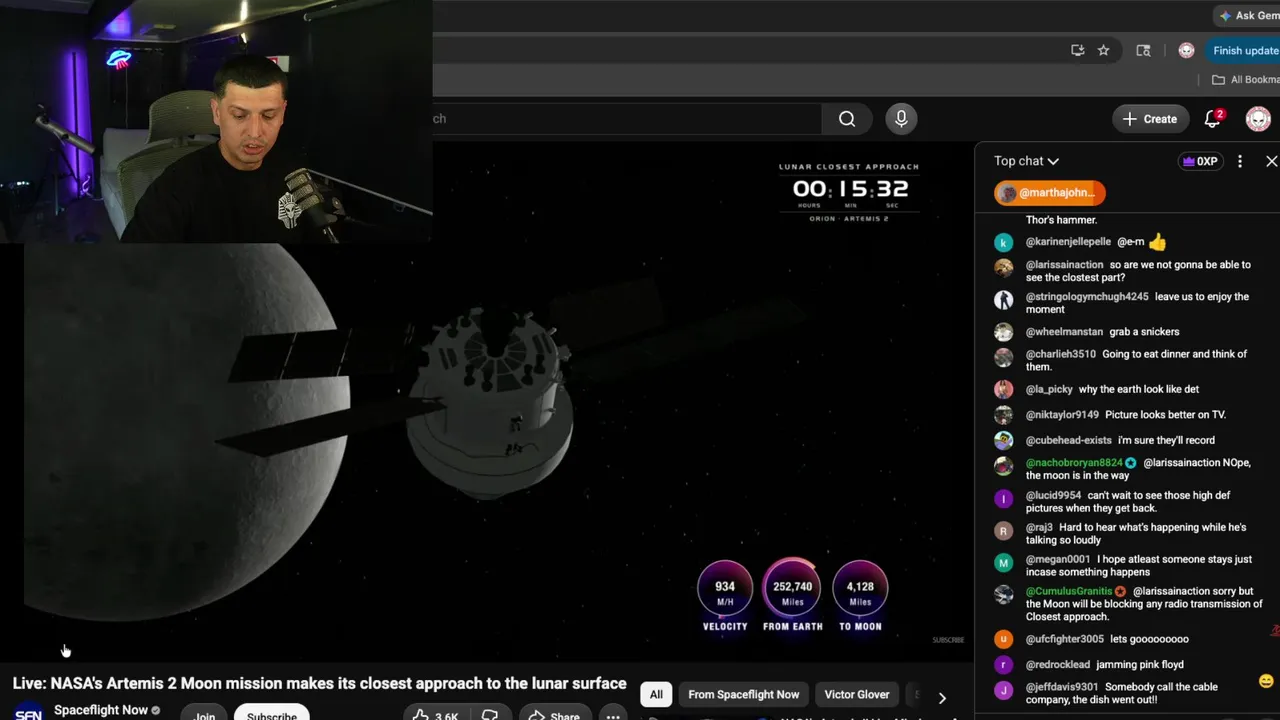Open the All Bookmarks folder
The width and height of the screenshot is (1280, 720).
(x=1246, y=79)
